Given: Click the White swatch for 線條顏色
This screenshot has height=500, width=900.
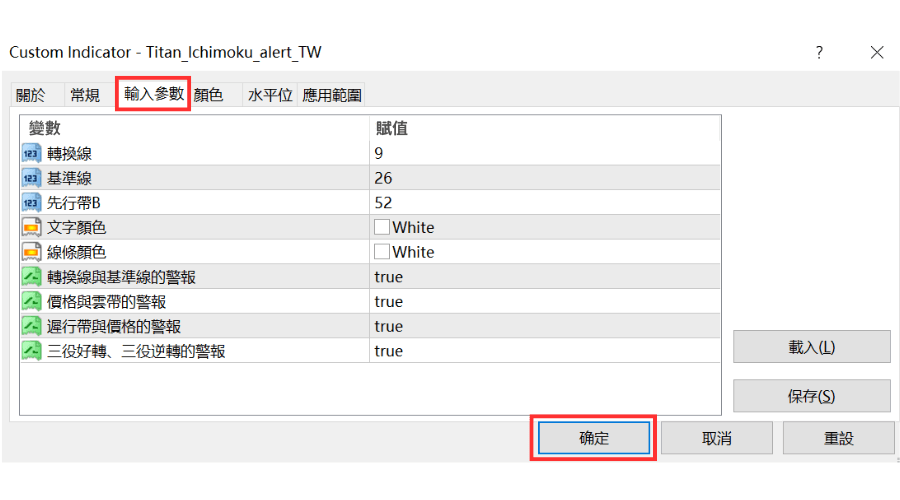Looking at the screenshot, I should (x=382, y=252).
